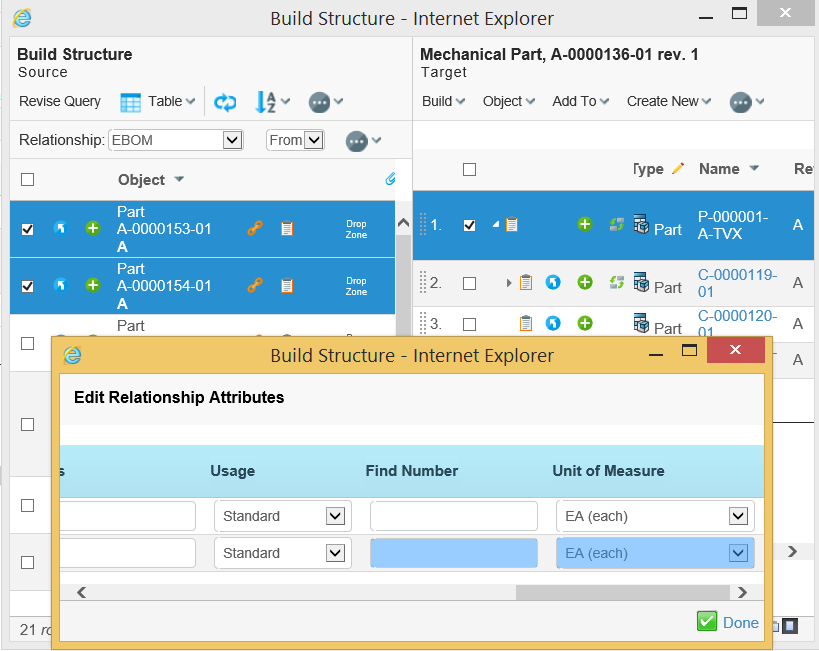Click the first row Find Number field

pos(453,516)
